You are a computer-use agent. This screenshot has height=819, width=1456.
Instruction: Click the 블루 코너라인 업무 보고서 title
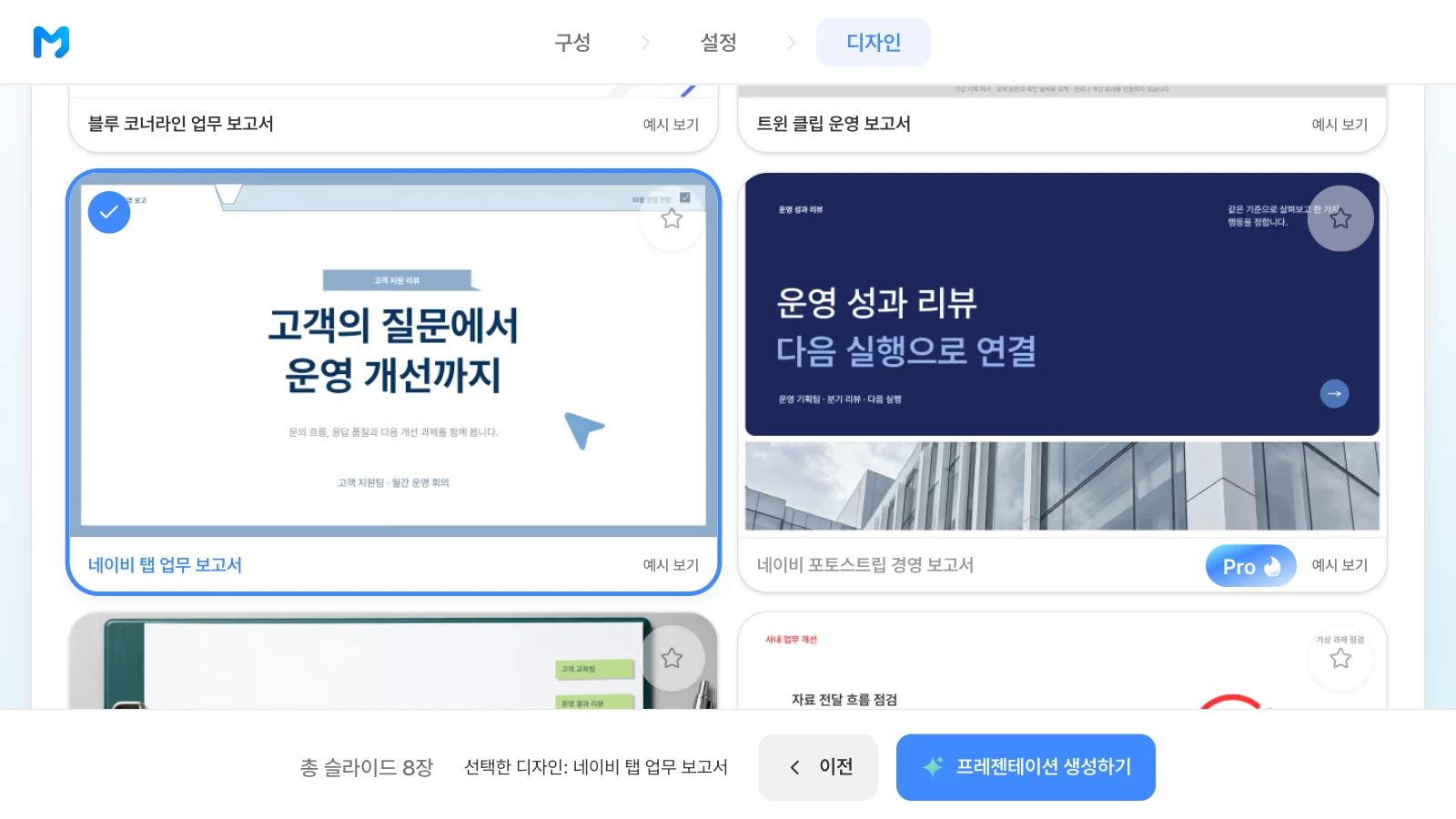(180, 124)
